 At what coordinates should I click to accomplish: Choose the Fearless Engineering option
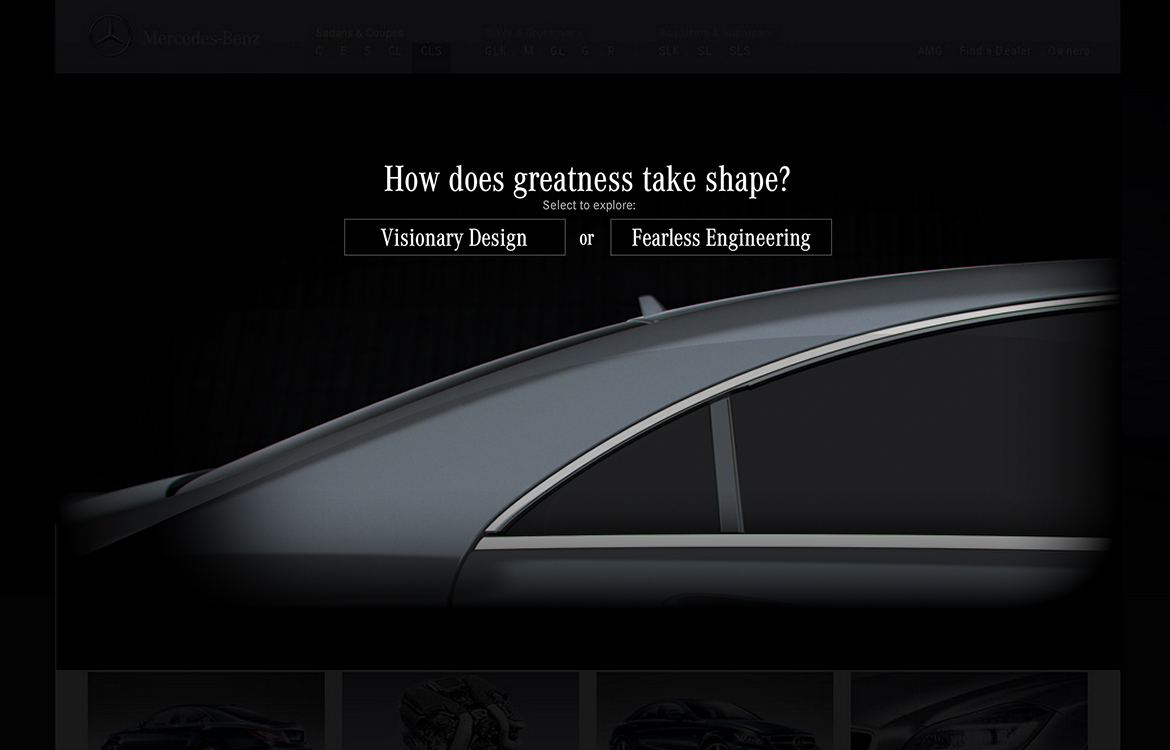point(721,237)
